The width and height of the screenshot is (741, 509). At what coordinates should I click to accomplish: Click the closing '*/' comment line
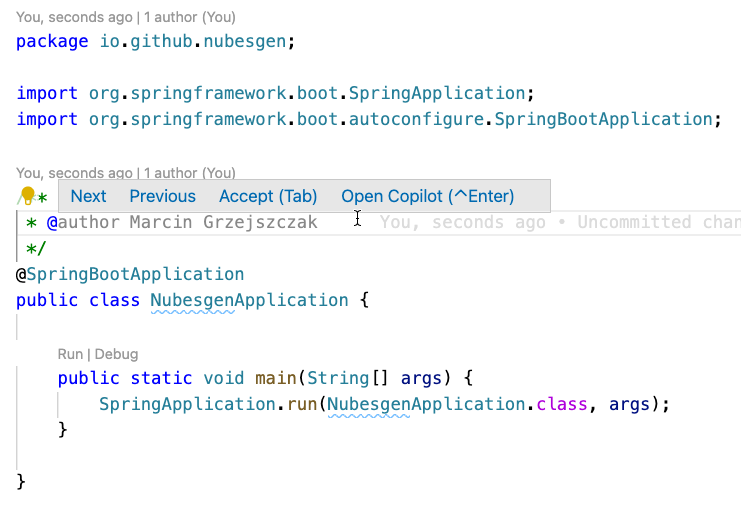36,249
